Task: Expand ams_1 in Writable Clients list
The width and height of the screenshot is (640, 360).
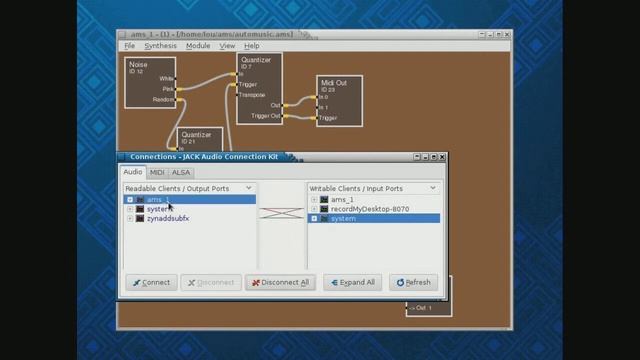Action: (x=314, y=200)
